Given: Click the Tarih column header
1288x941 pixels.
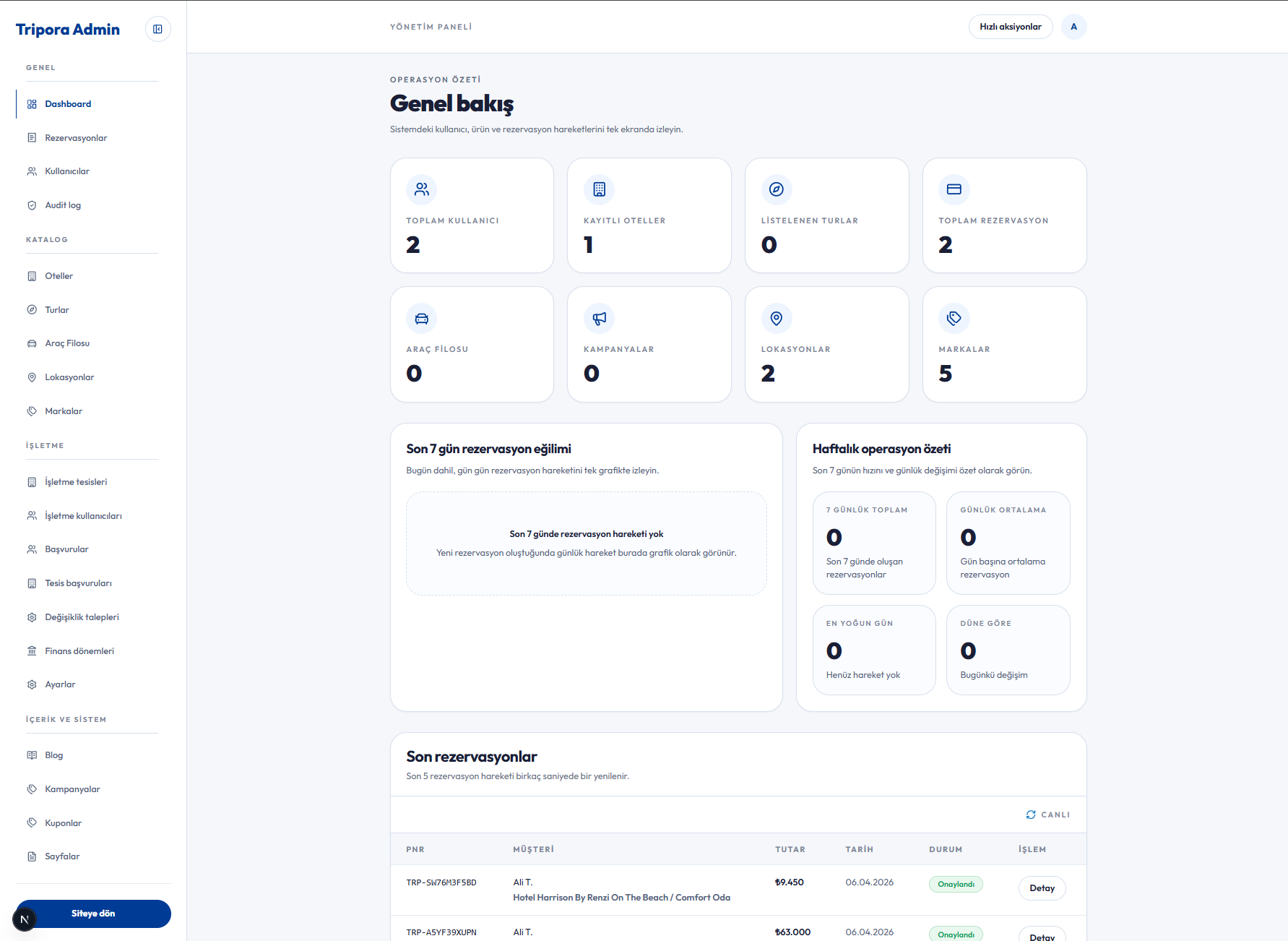Looking at the screenshot, I should click(860, 849).
